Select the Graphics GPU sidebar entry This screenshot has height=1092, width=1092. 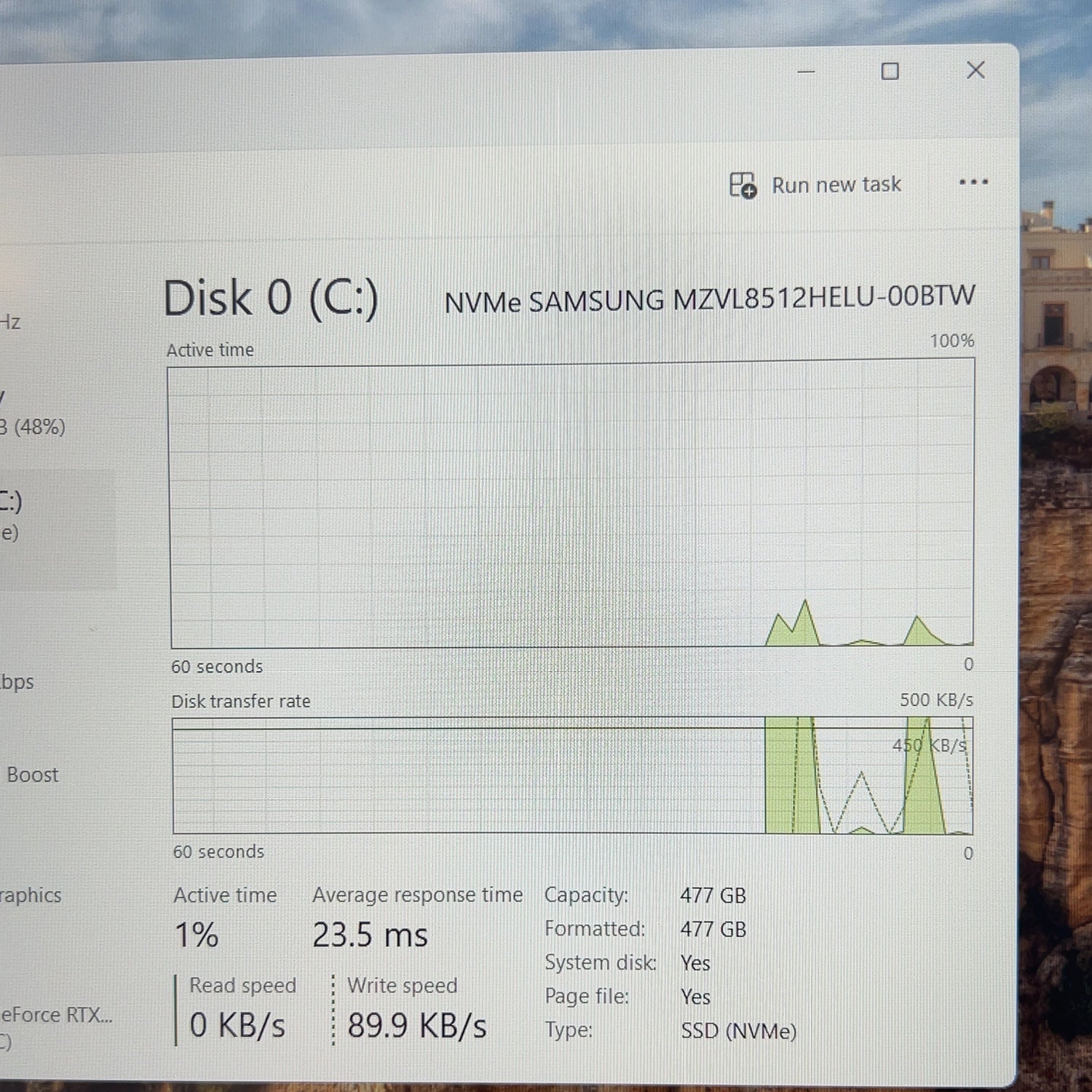pos(31,895)
